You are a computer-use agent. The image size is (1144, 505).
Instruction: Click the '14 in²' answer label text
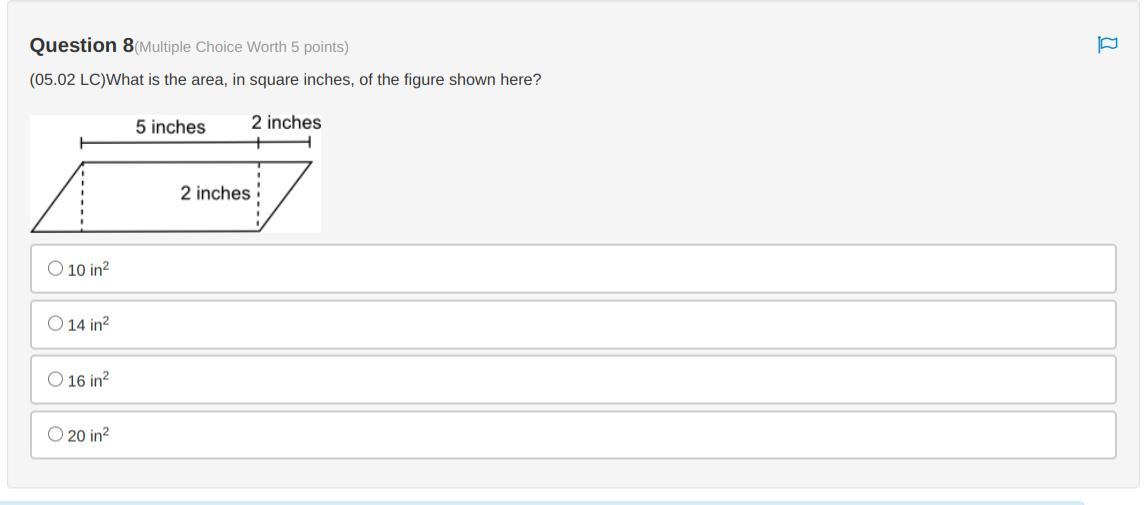coord(88,324)
